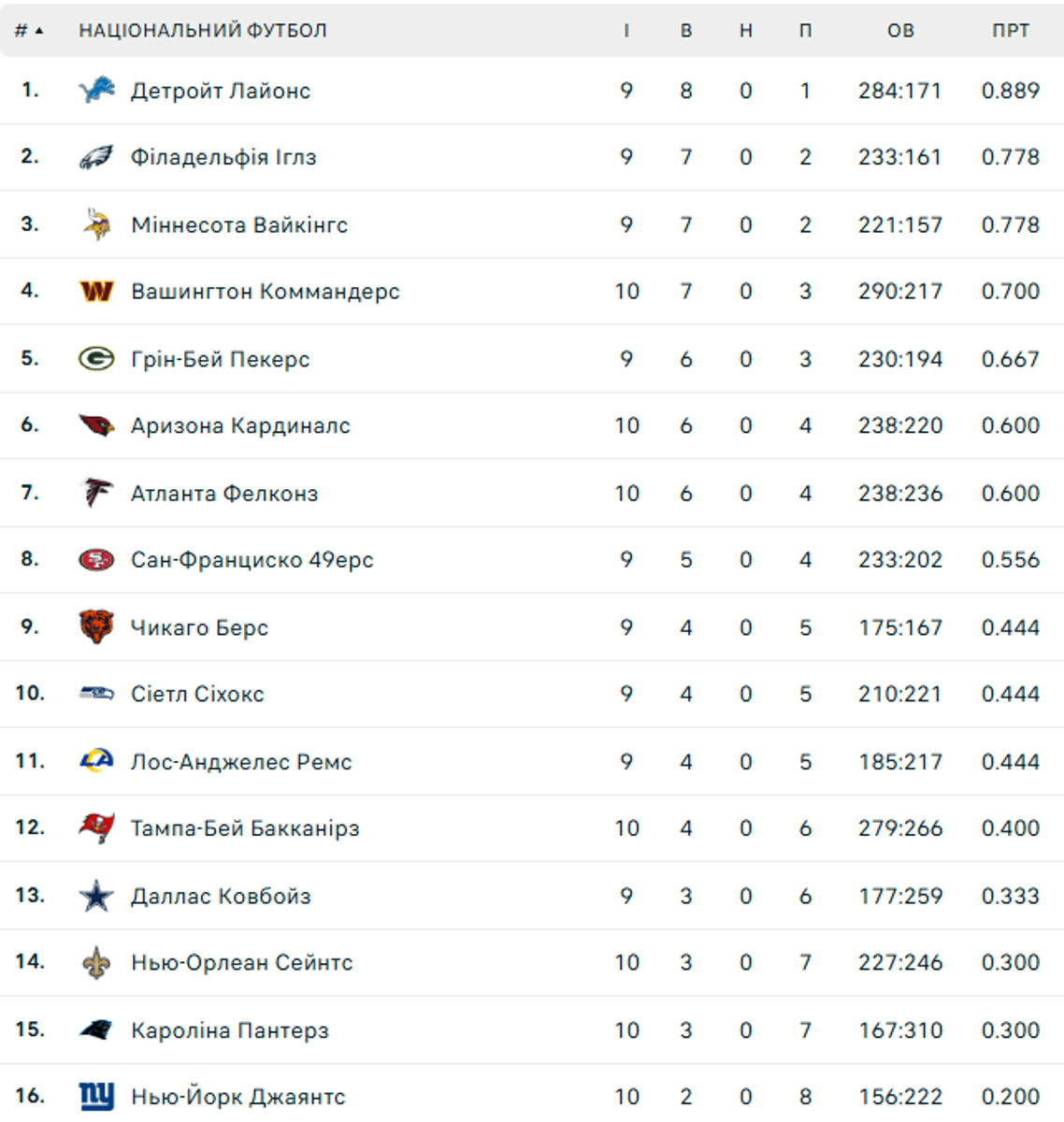
Task: Click the Chicago Bears logo icon
Action: tap(96, 626)
